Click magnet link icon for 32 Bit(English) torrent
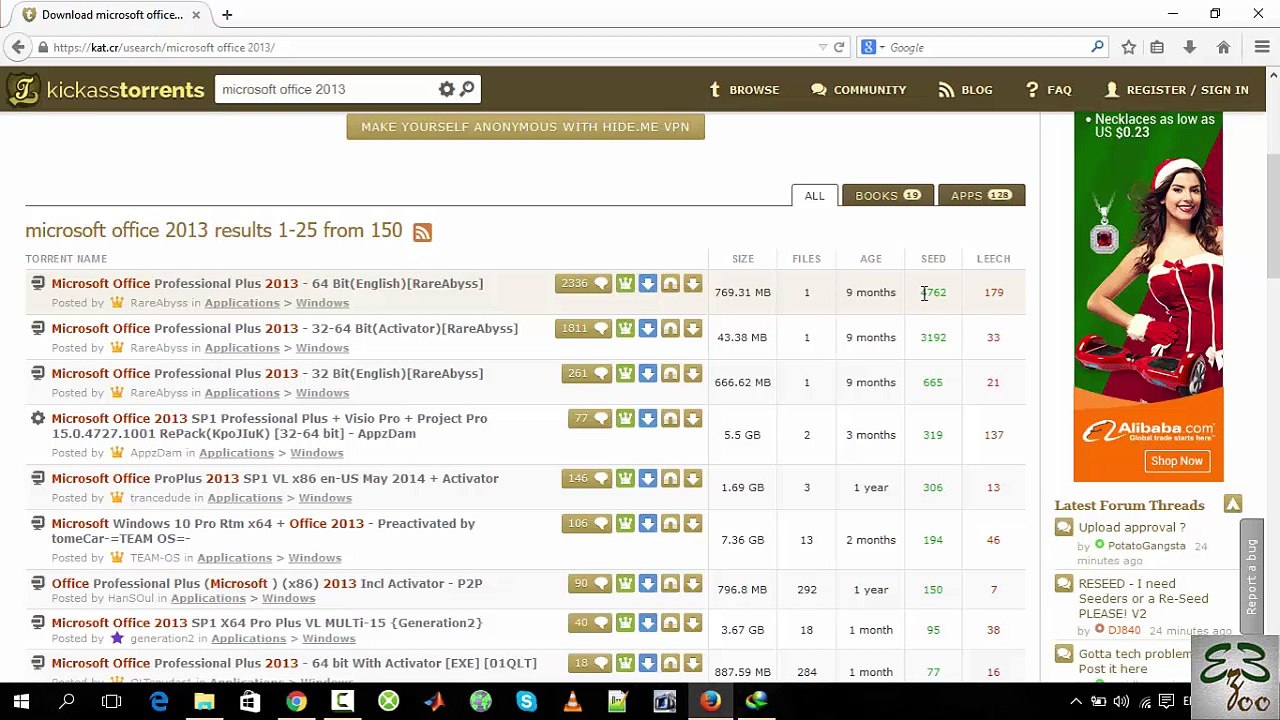This screenshot has width=1280, height=720. [x=670, y=374]
